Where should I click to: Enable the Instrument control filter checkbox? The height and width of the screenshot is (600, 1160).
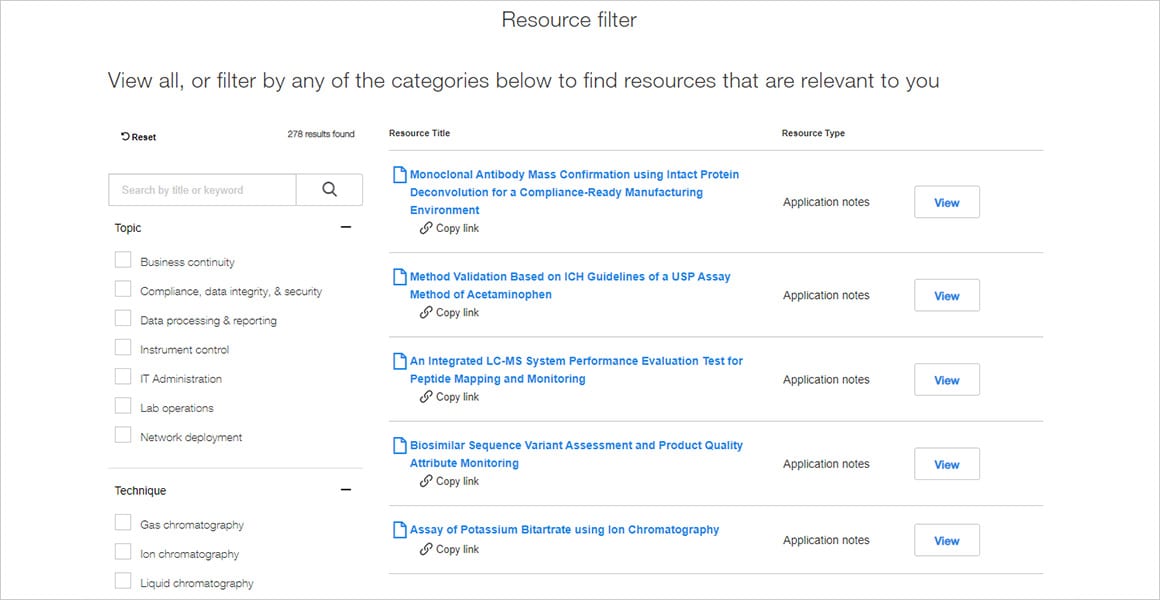click(123, 349)
